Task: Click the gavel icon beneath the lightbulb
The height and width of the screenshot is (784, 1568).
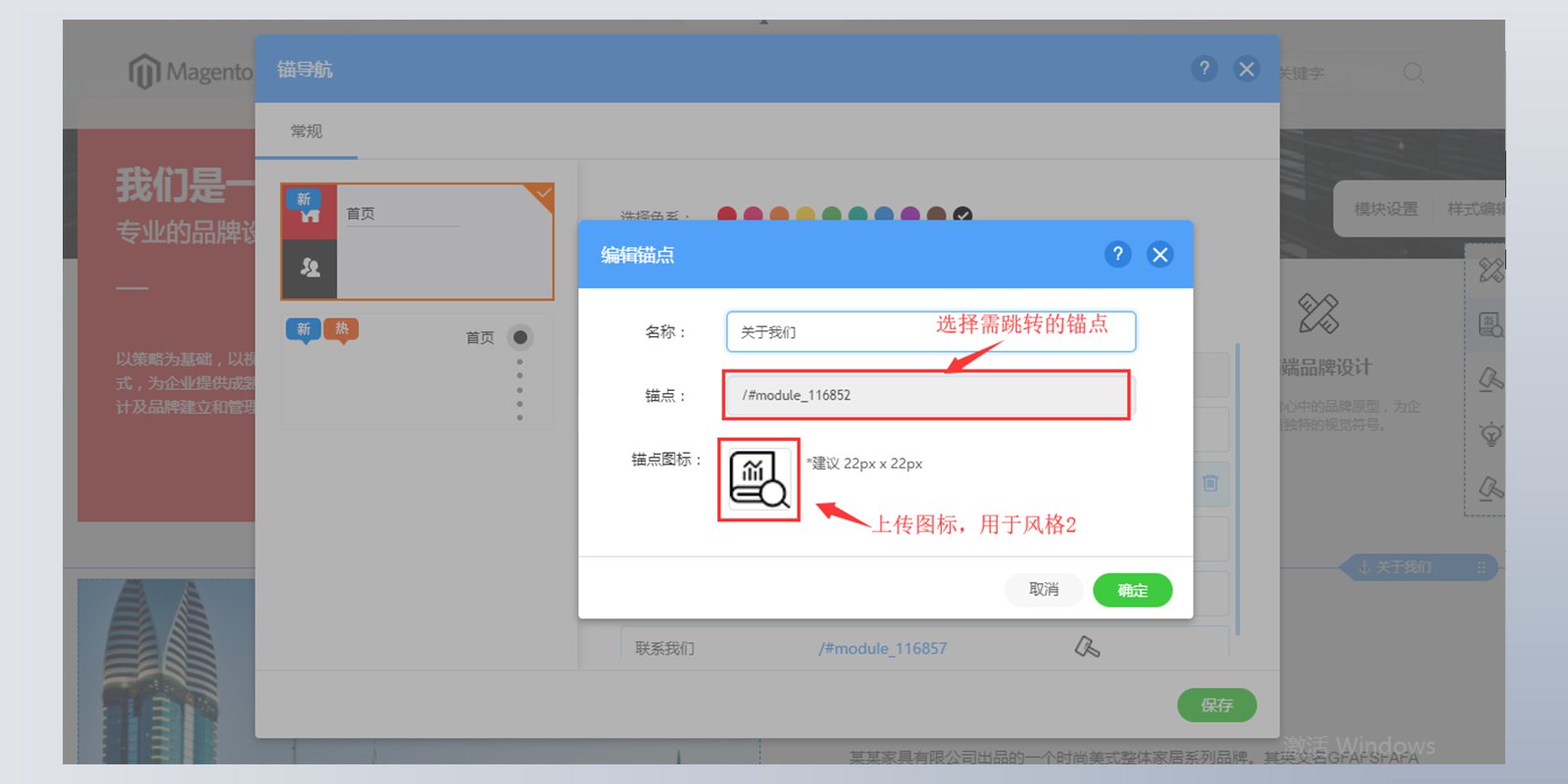Action: point(1491,488)
